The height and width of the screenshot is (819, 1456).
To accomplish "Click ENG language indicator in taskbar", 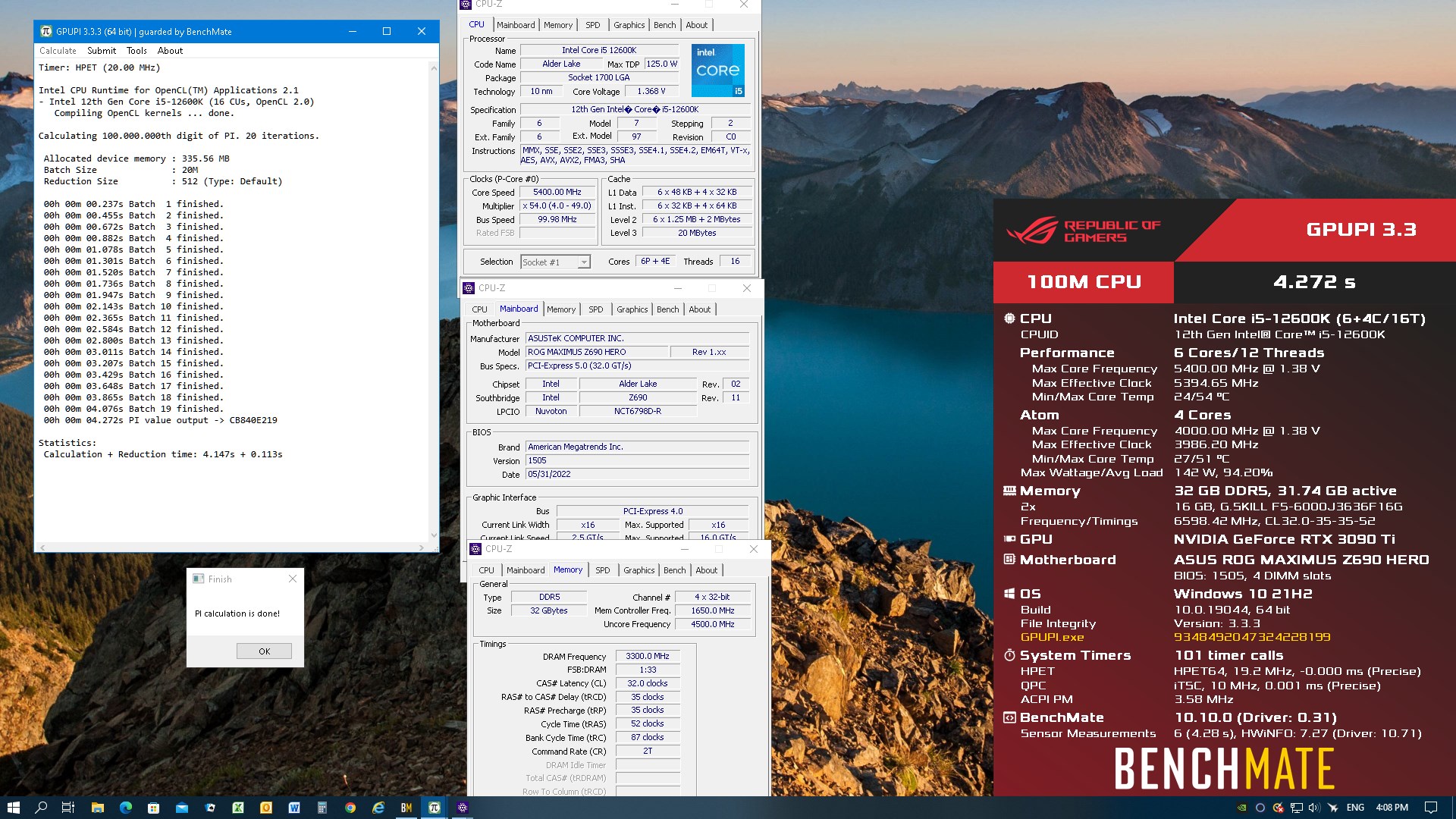I will (x=1355, y=808).
